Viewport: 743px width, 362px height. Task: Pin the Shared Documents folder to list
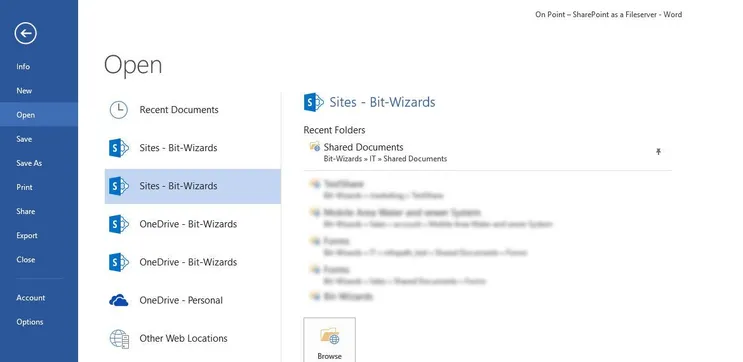[658, 152]
